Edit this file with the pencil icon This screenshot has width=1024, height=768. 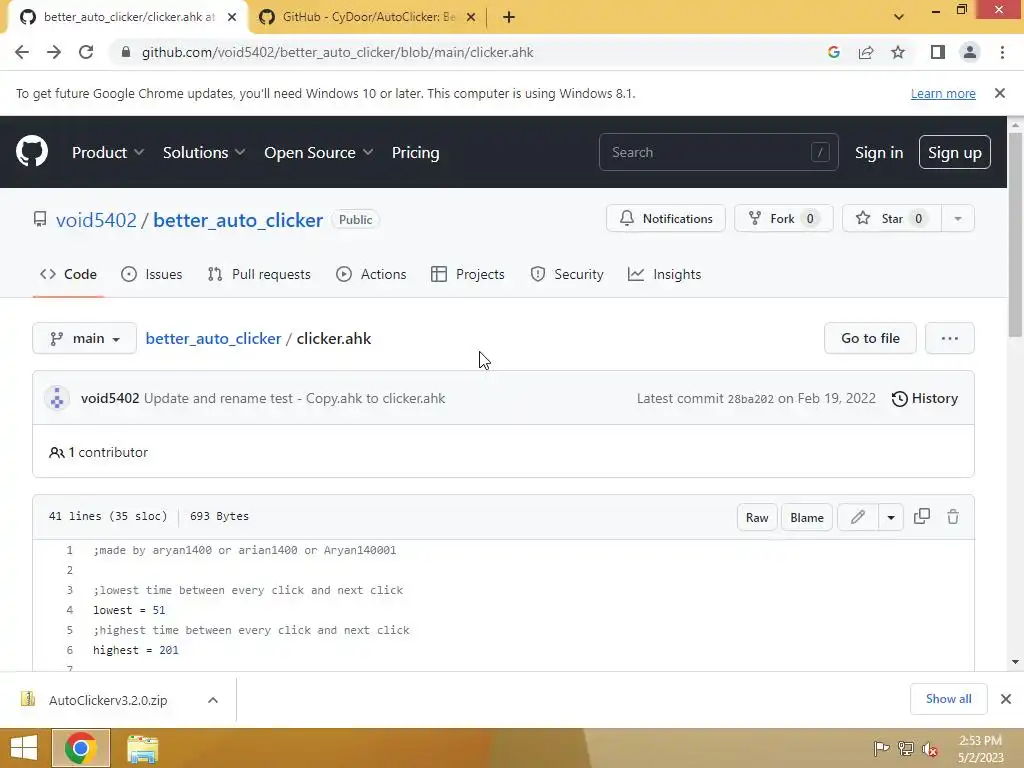click(x=858, y=517)
